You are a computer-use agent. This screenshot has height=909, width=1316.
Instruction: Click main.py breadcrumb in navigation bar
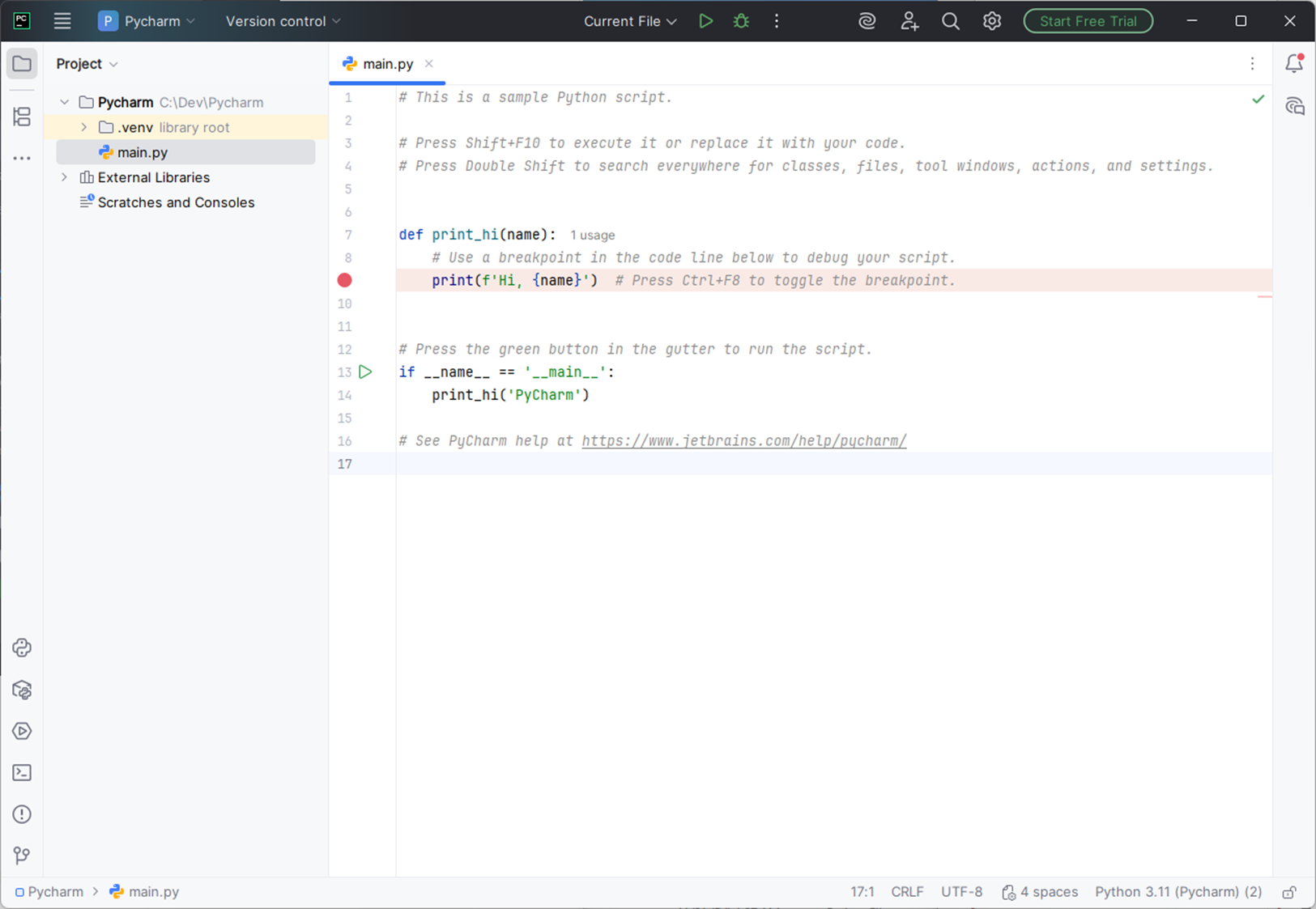(144, 892)
